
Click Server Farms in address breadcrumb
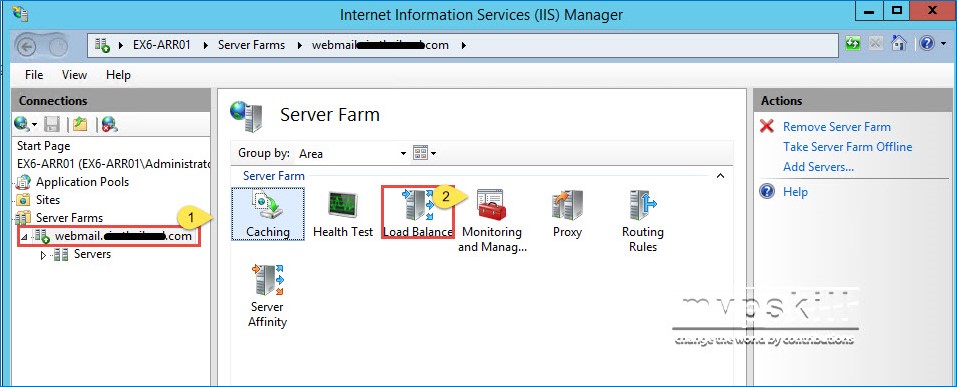click(x=251, y=45)
